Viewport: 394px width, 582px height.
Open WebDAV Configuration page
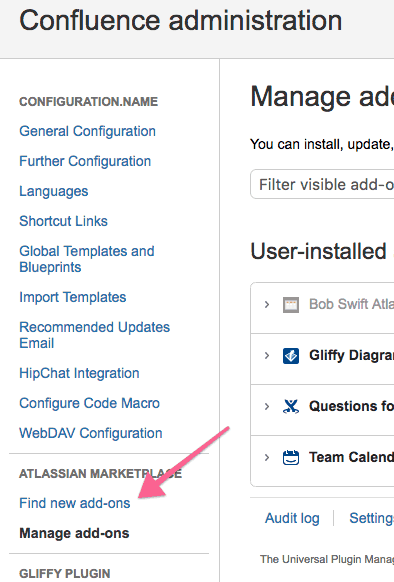[x=91, y=433]
